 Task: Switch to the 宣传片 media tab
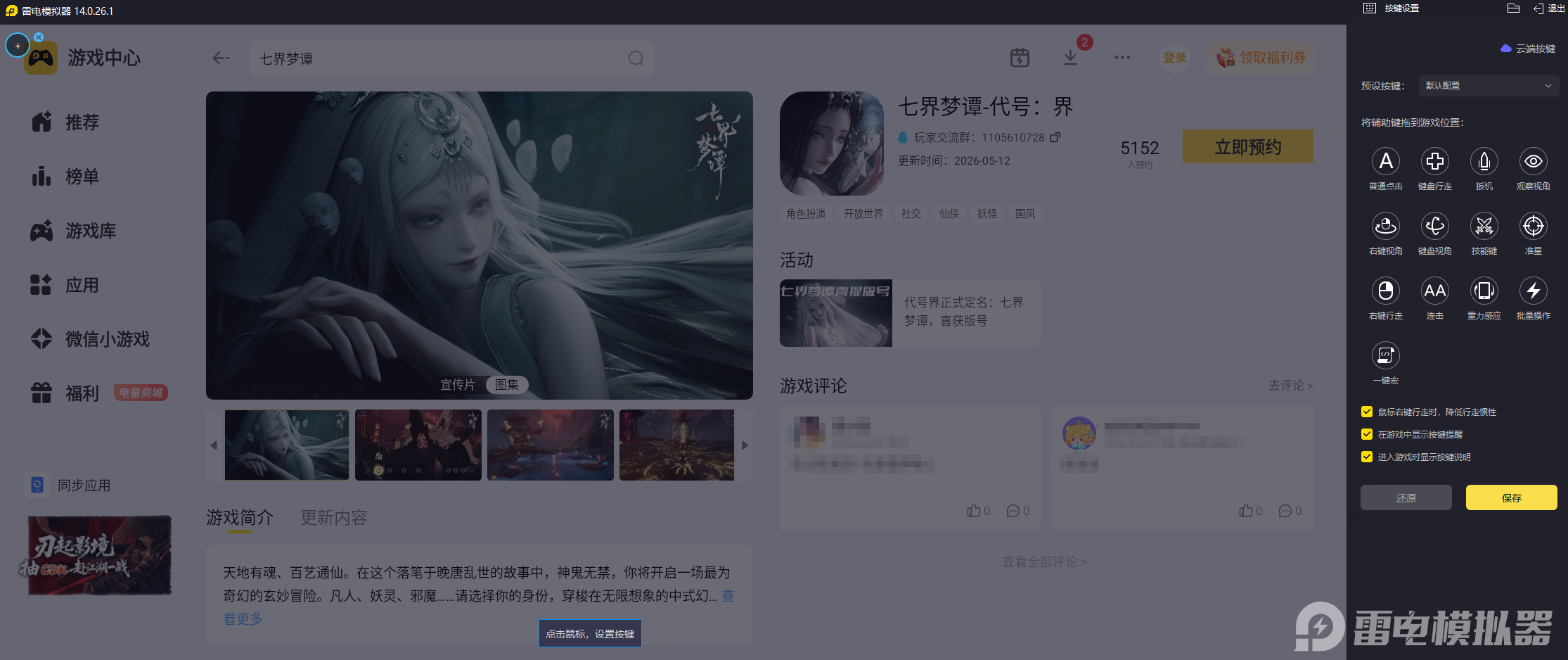click(458, 385)
